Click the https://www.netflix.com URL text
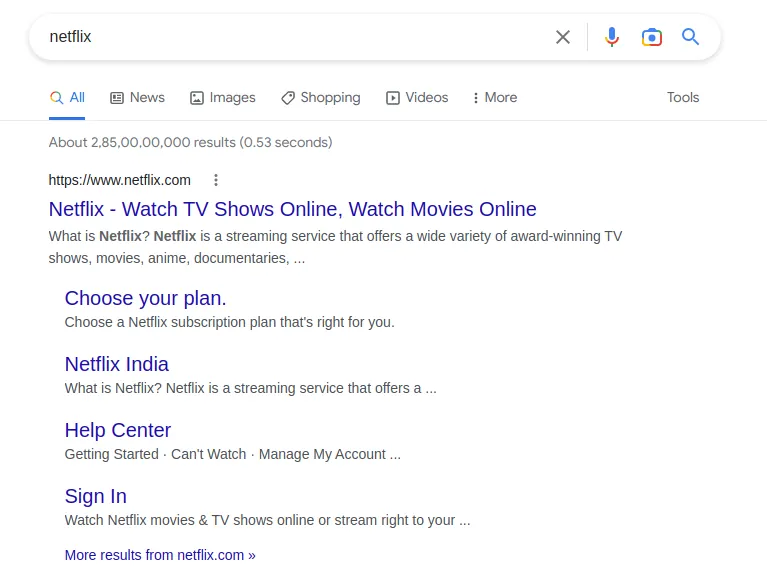The image size is (767, 581). point(119,180)
